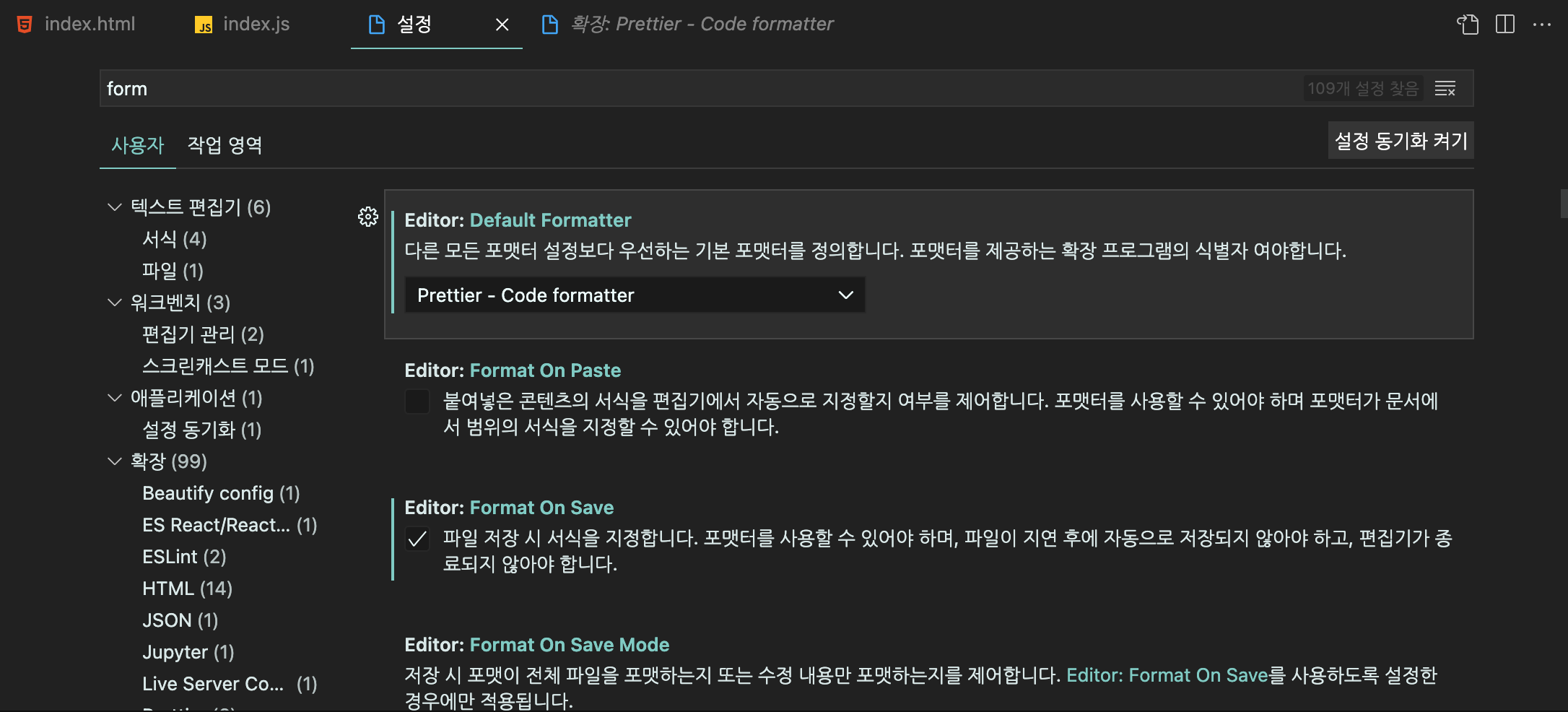
Task: Click the gear icon beside Default Formatter
Action: click(367, 217)
